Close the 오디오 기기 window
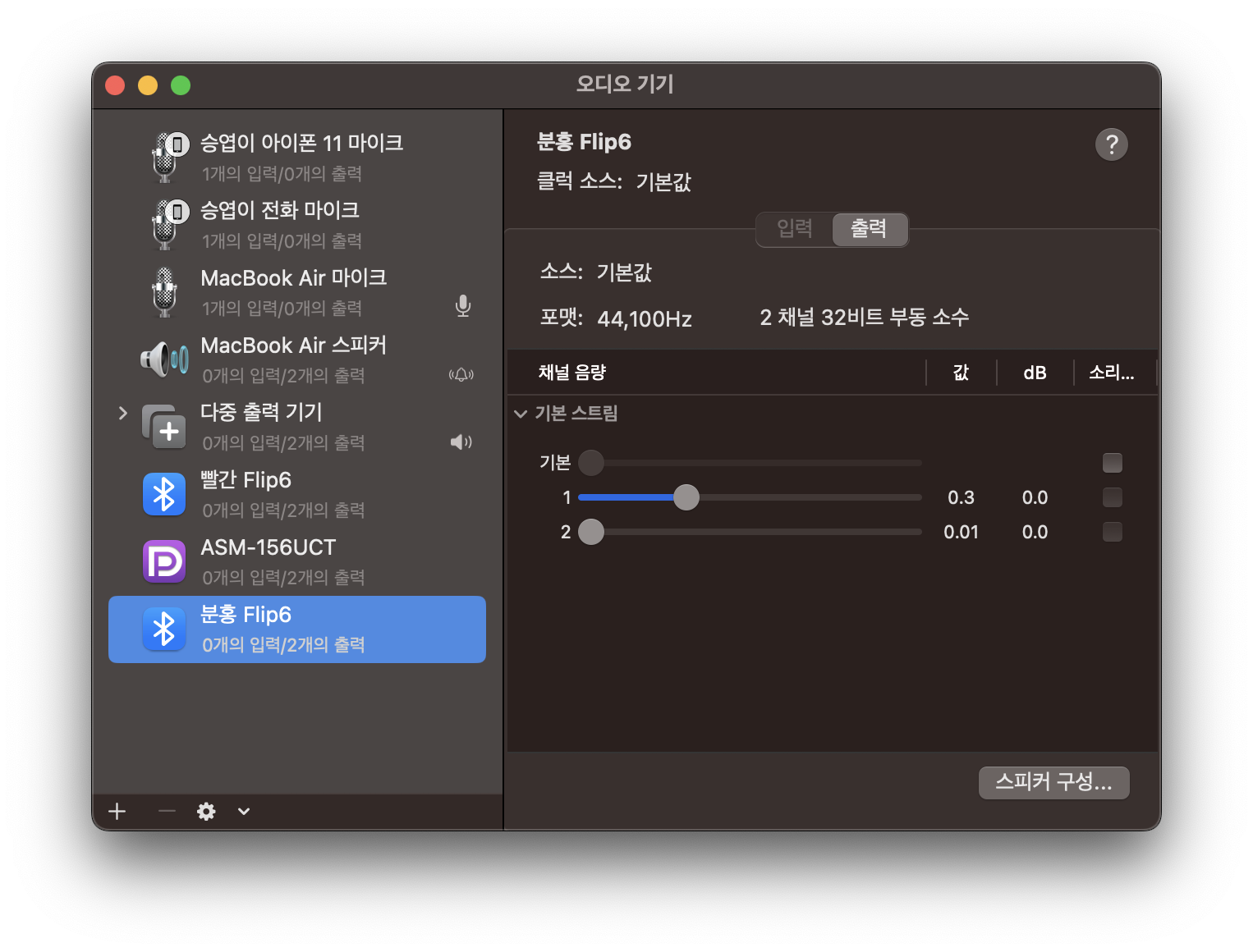The image size is (1253, 952). coord(115,85)
